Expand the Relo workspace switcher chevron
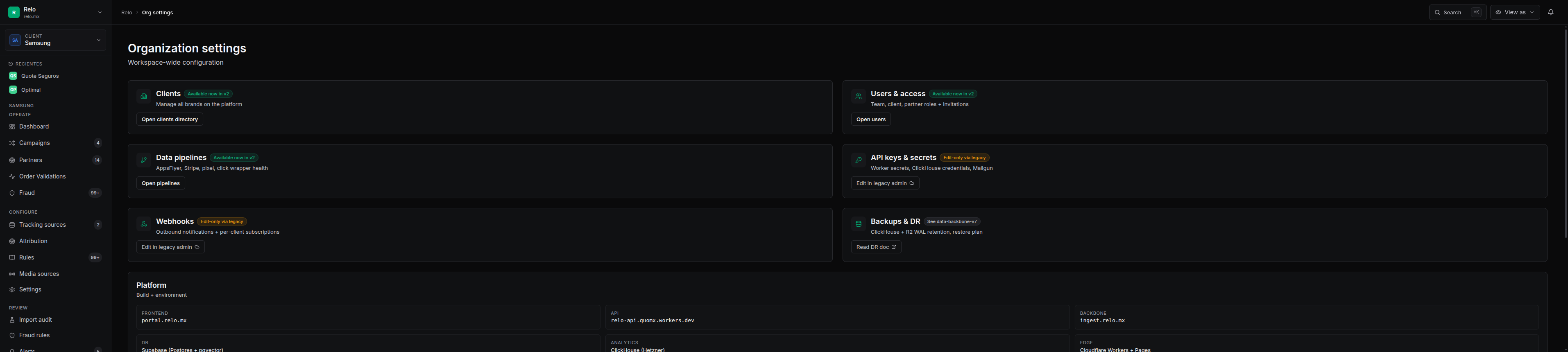This screenshot has height=352, width=1568. 100,12
